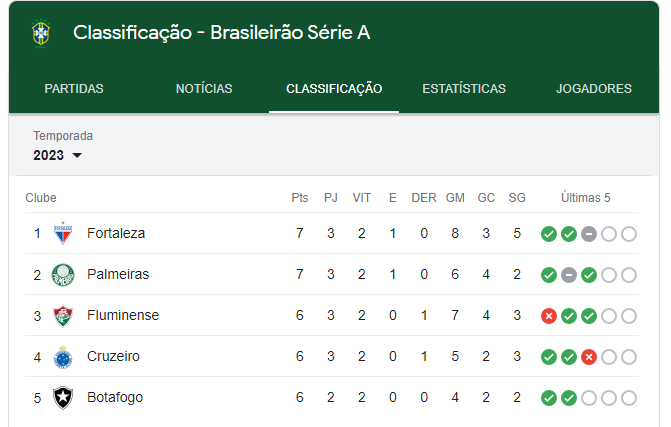Click Fortaleza's gray draw result icon

coord(589,234)
